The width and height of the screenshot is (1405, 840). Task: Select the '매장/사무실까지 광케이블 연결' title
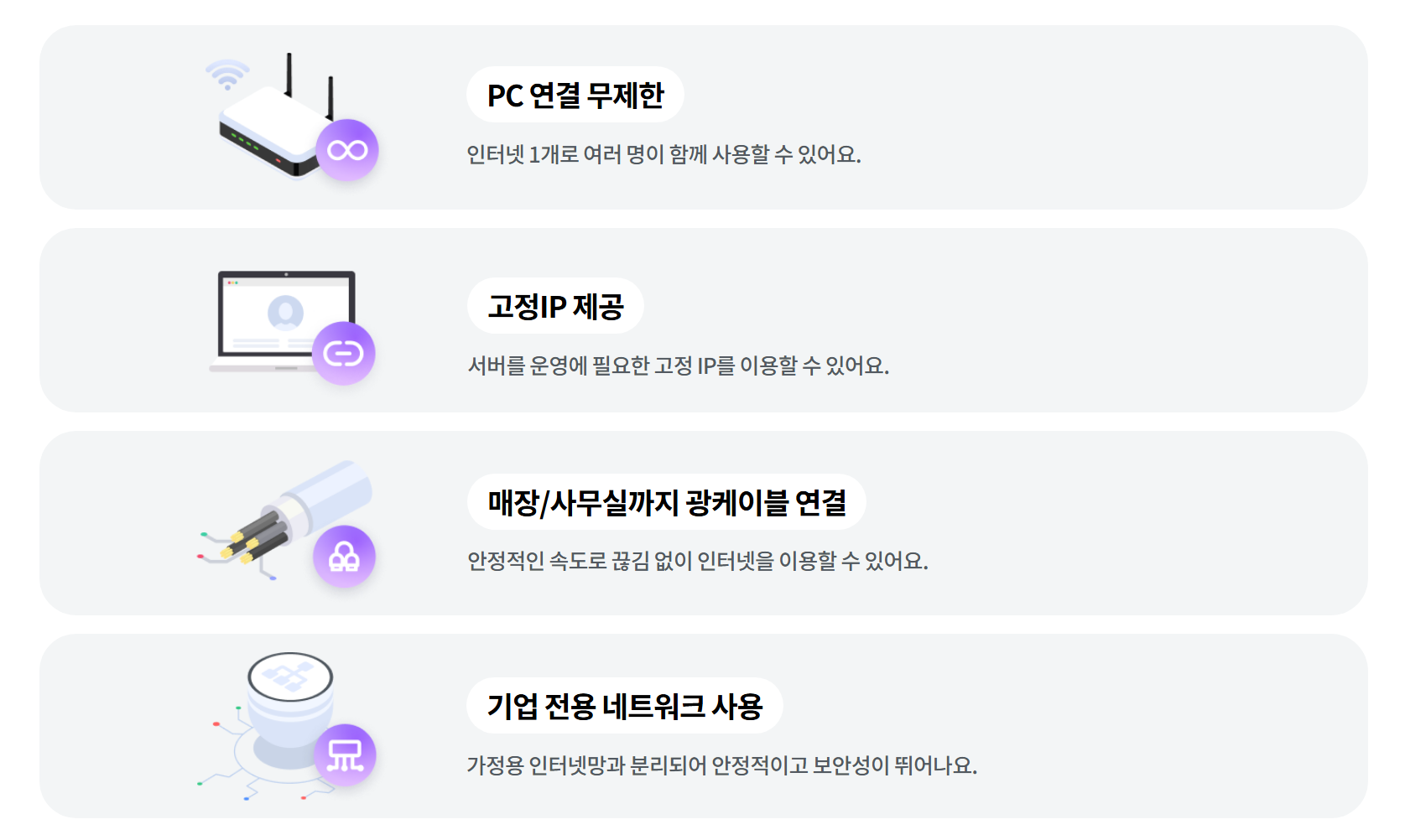[x=667, y=502]
